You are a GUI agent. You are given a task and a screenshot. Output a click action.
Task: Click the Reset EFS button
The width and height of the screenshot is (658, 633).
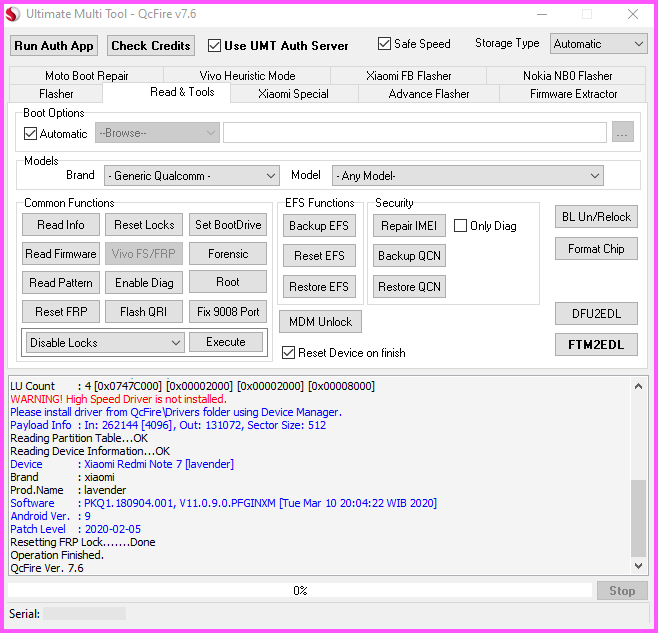pos(319,256)
